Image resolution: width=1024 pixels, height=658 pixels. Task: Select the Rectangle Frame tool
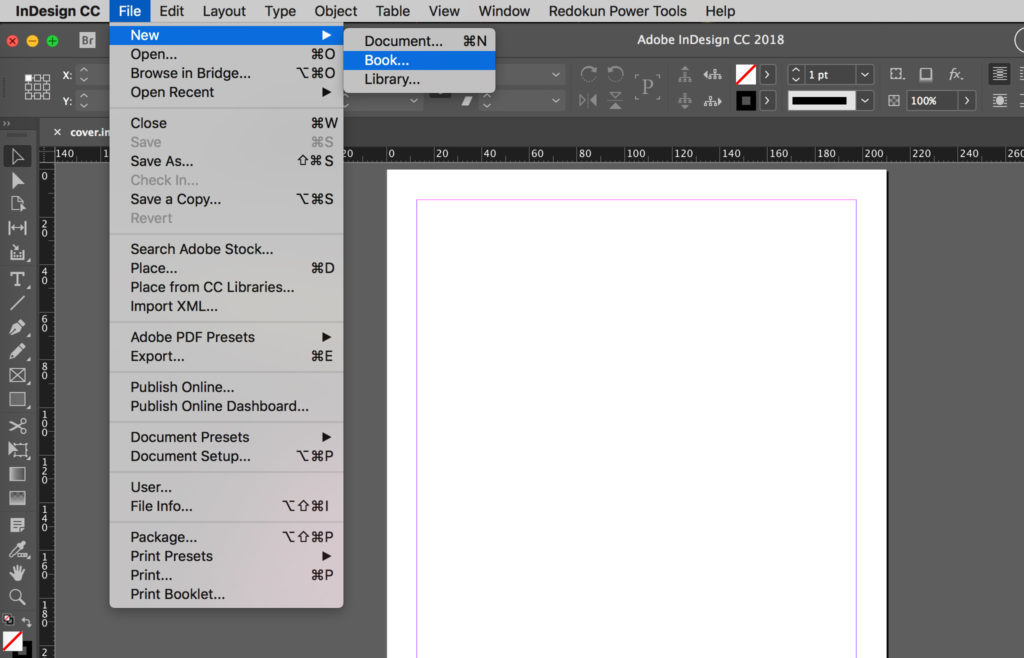[17, 375]
